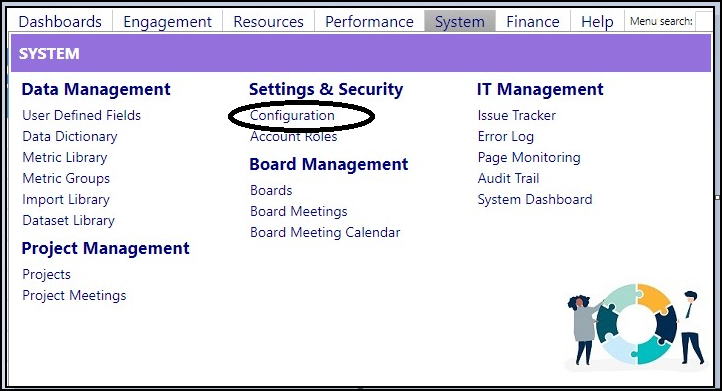Screen dimensions: 722x391
Task: Launch the Issue Tracker
Action: click(517, 115)
